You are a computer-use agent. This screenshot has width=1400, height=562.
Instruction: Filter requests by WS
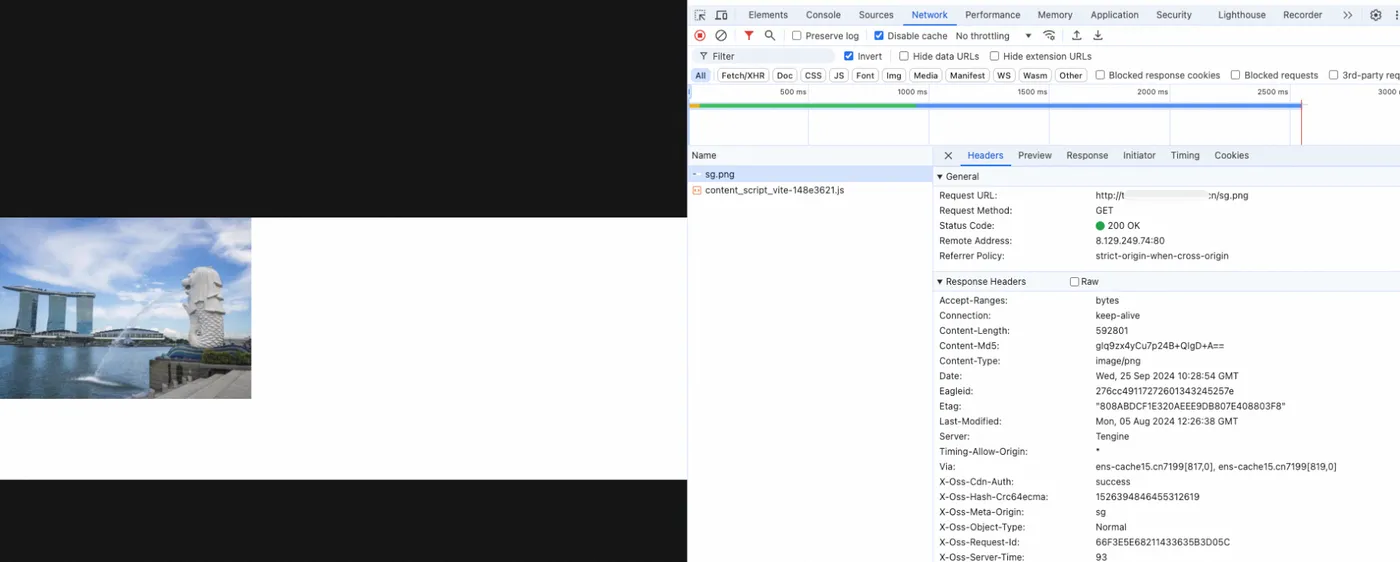coord(1004,76)
